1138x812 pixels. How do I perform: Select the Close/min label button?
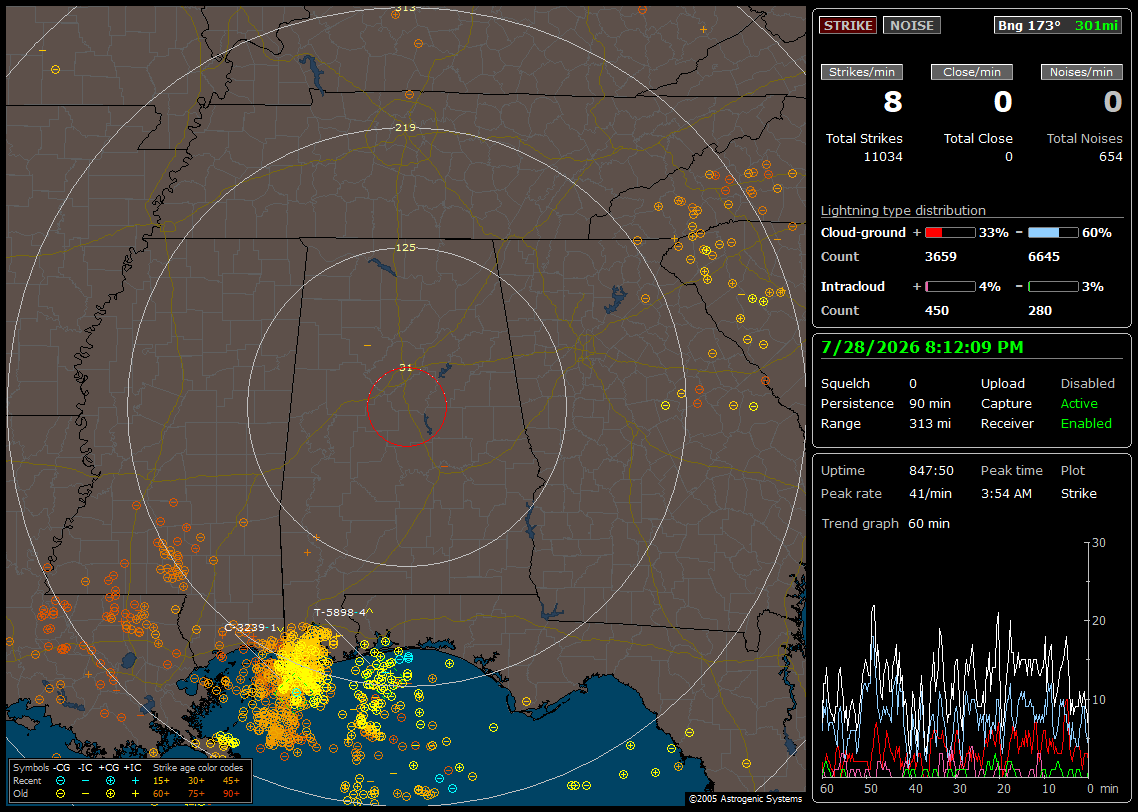point(972,72)
